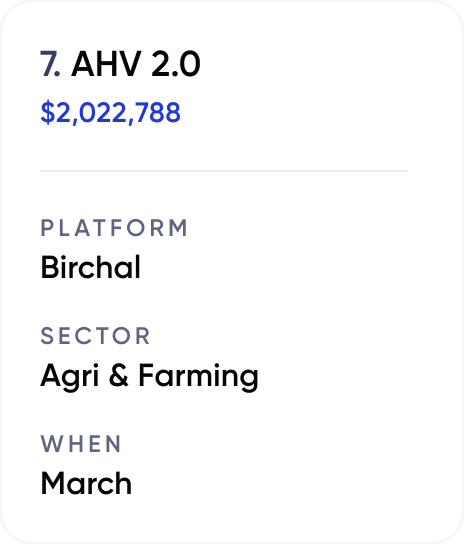Image resolution: width=464 pixels, height=544 pixels.
Task: Click the PLATFORM field label
Action: pos(114,228)
